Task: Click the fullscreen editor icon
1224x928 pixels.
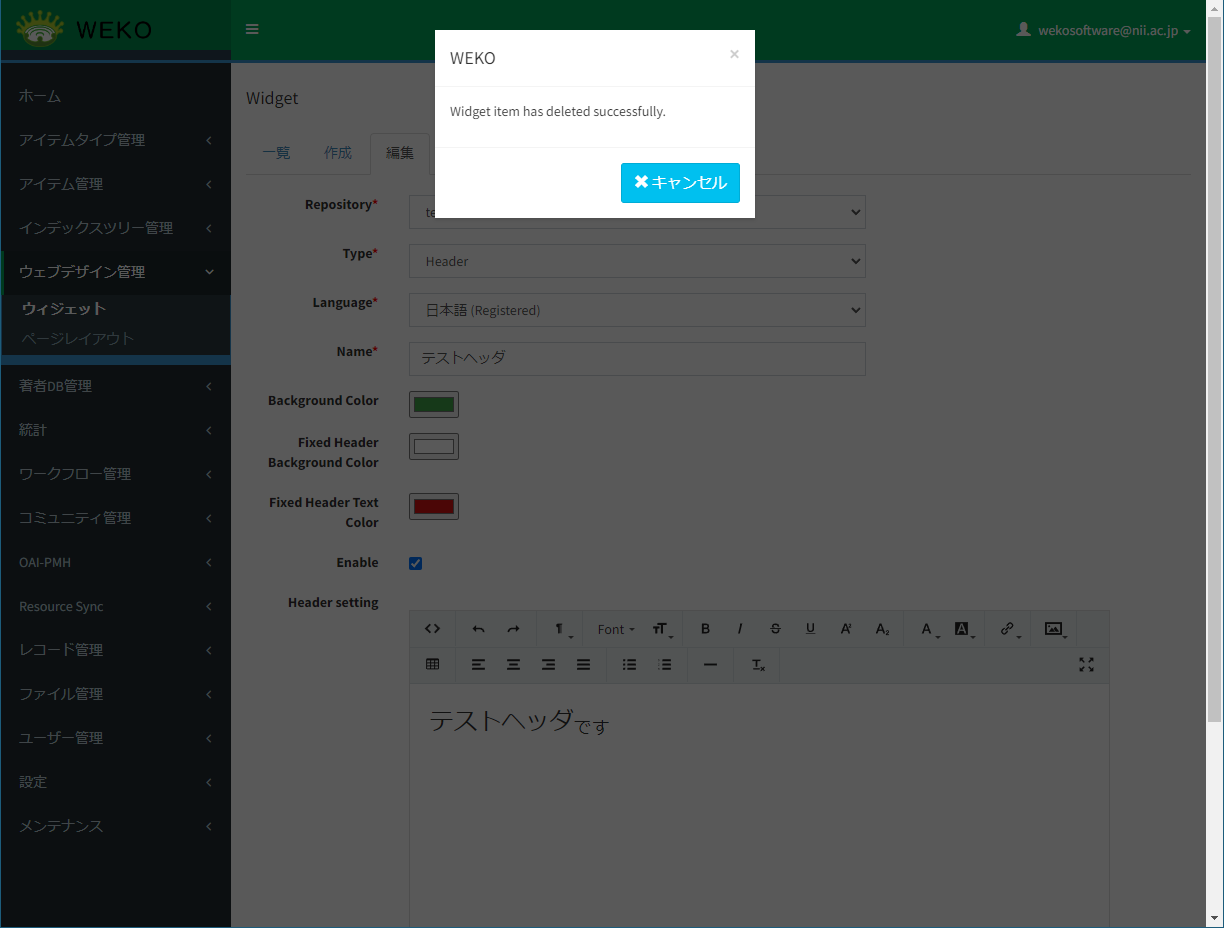Action: point(1086,665)
